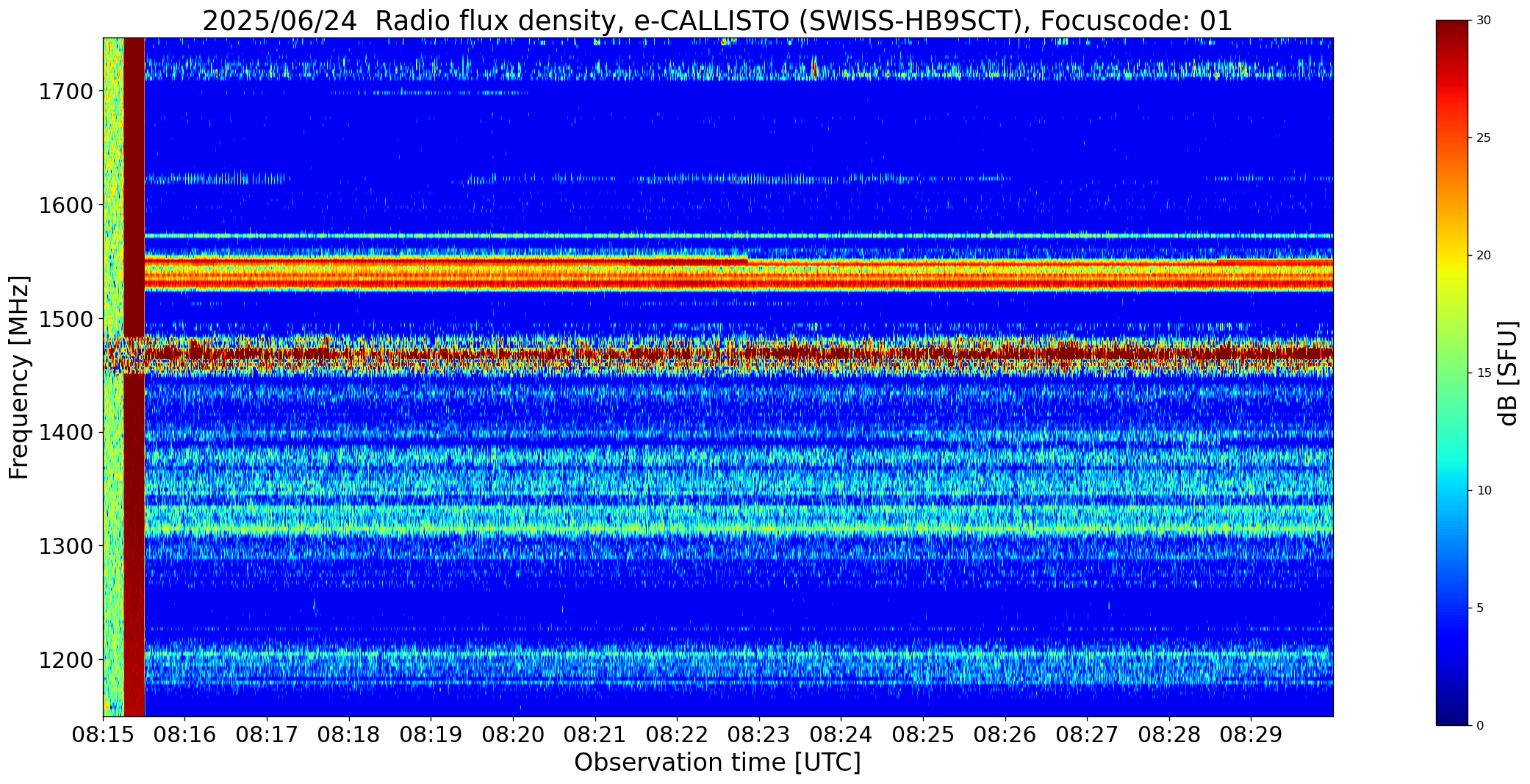Image resolution: width=1530 pixels, height=784 pixels.
Task: Click the 08:16 time tick label
Action: click(x=185, y=735)
